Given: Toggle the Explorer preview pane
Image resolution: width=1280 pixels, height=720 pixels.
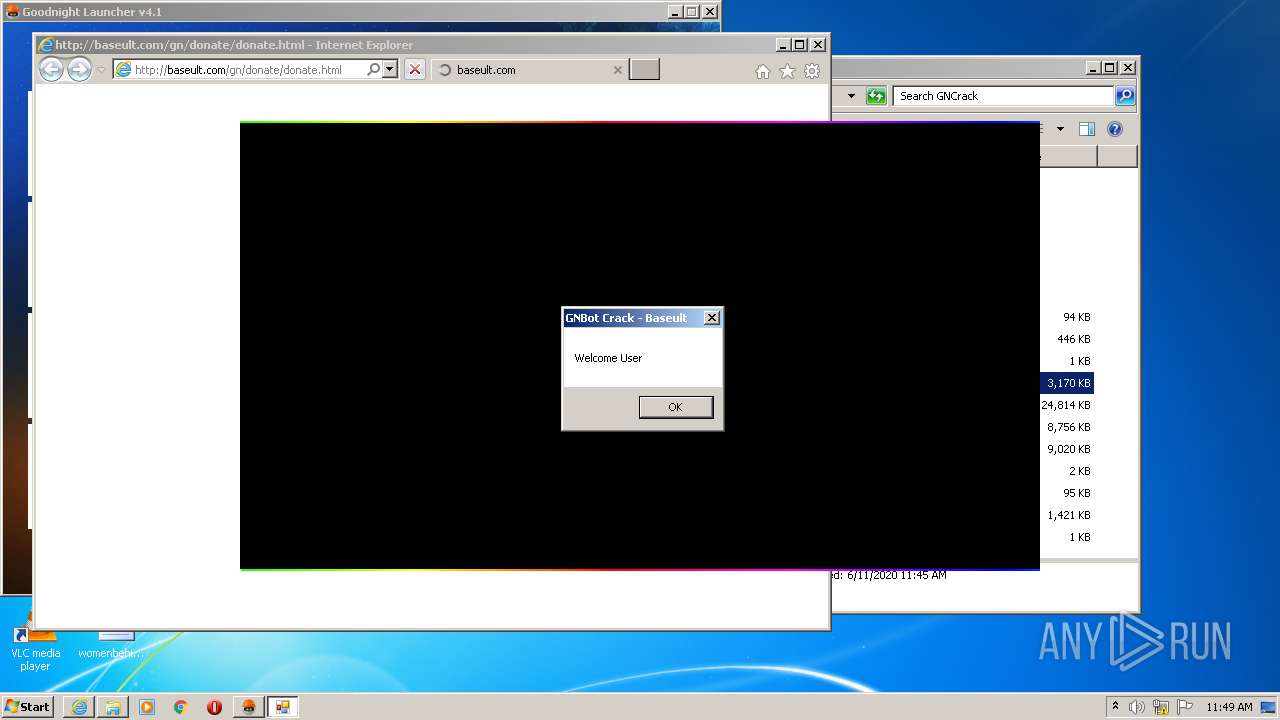Looking at the screenshot, I should click(1087, 129).
